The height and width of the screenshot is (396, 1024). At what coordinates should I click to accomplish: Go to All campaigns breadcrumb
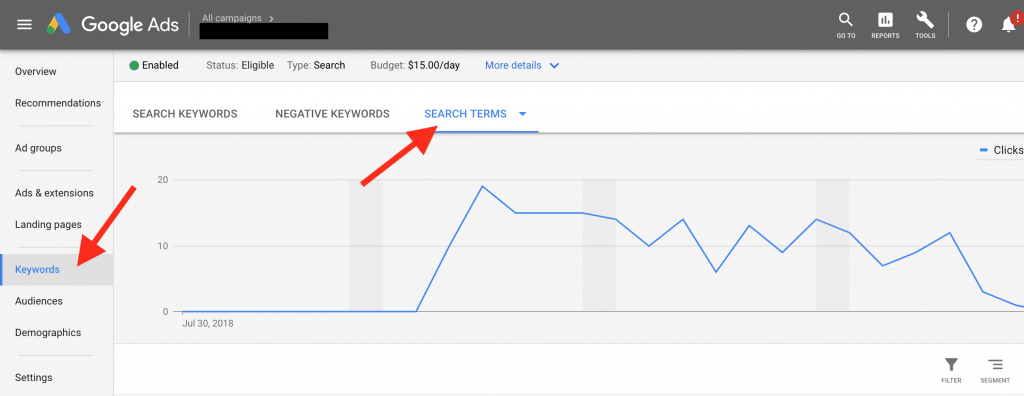click(x=232, y=18)
